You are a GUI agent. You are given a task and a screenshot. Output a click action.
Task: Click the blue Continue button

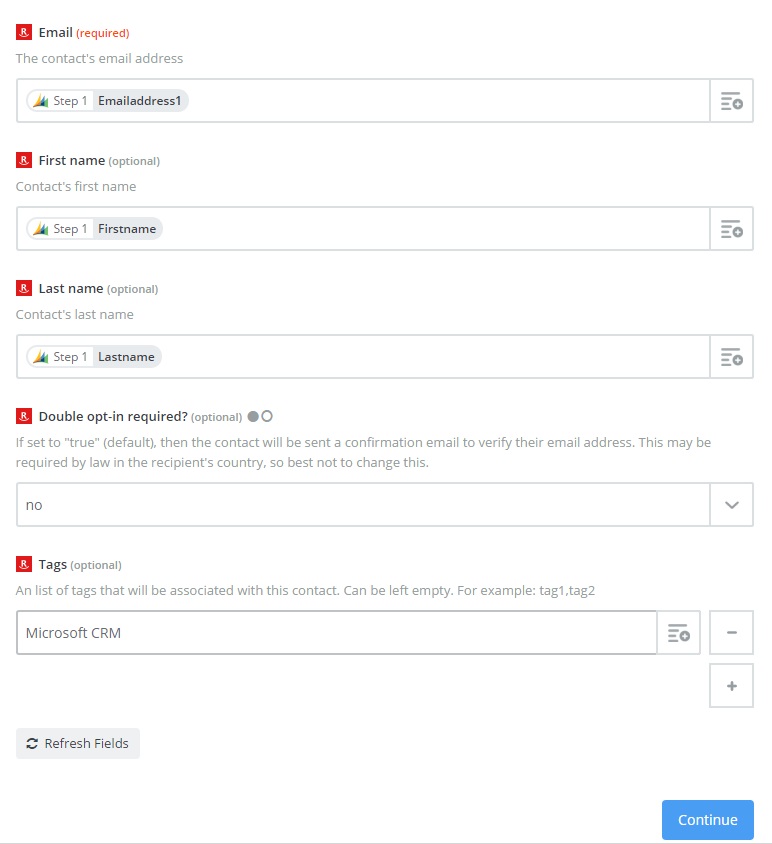tap(707, 820)
